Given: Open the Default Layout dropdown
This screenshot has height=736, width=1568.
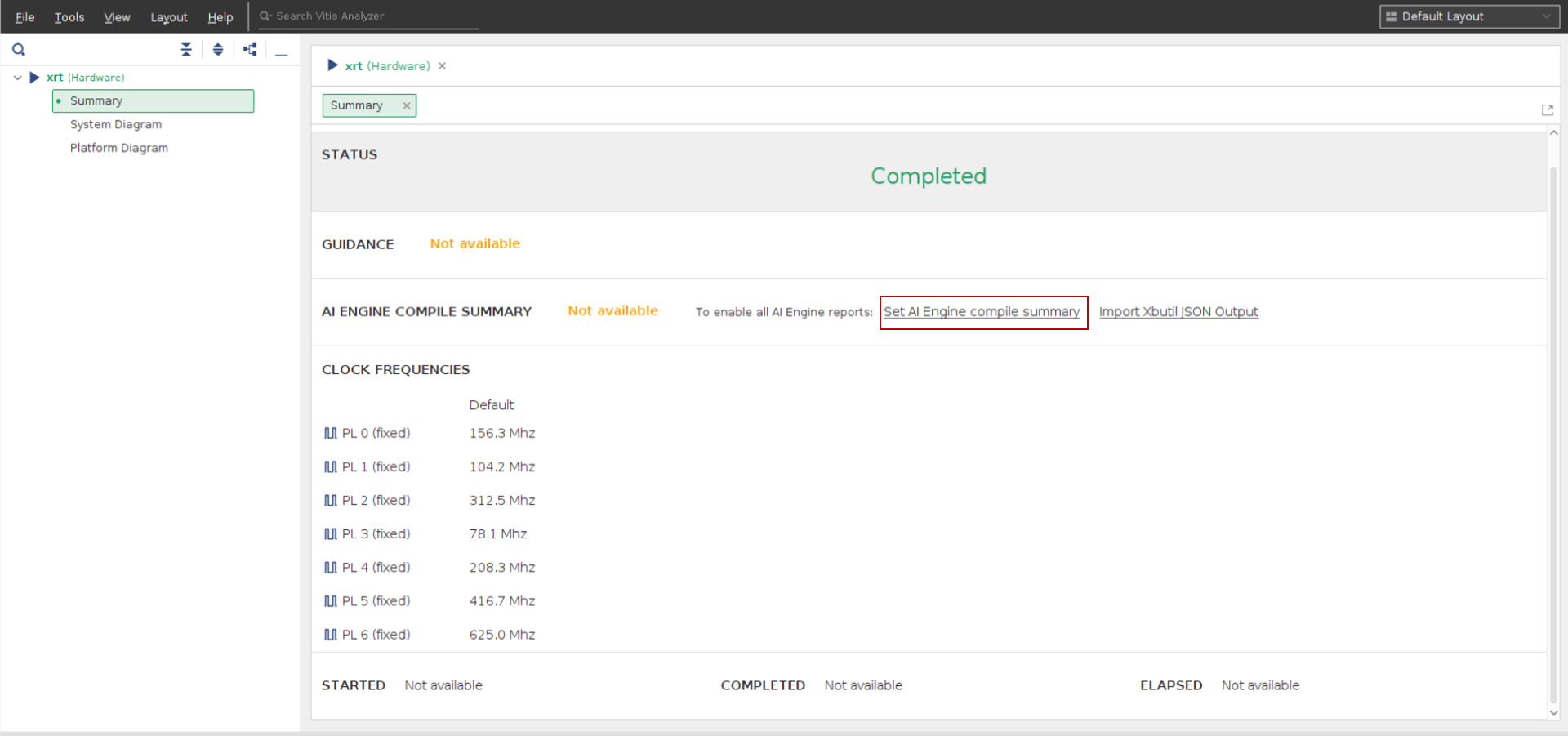Looking at the screenshot, I should (1469, 16).
